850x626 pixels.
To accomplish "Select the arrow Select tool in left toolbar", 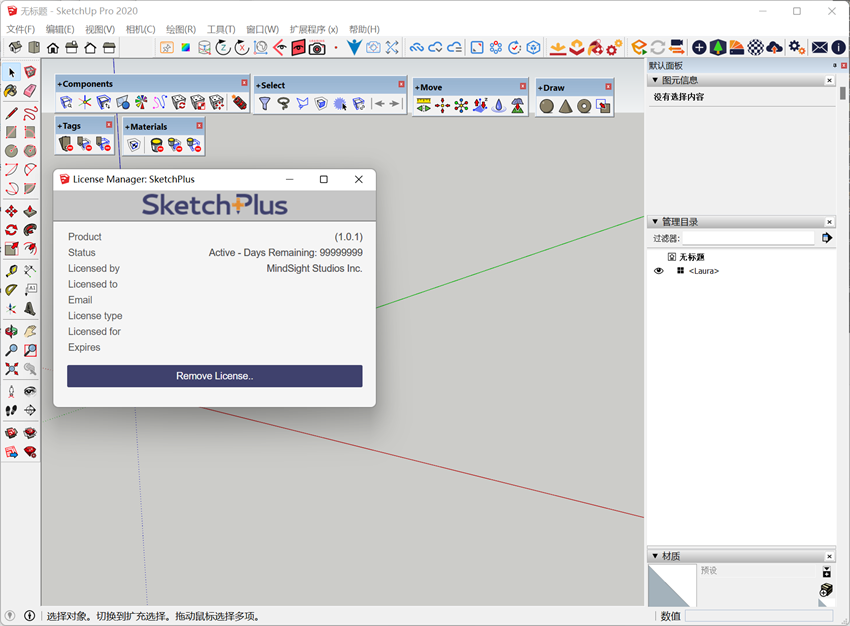I will point(11,72).
